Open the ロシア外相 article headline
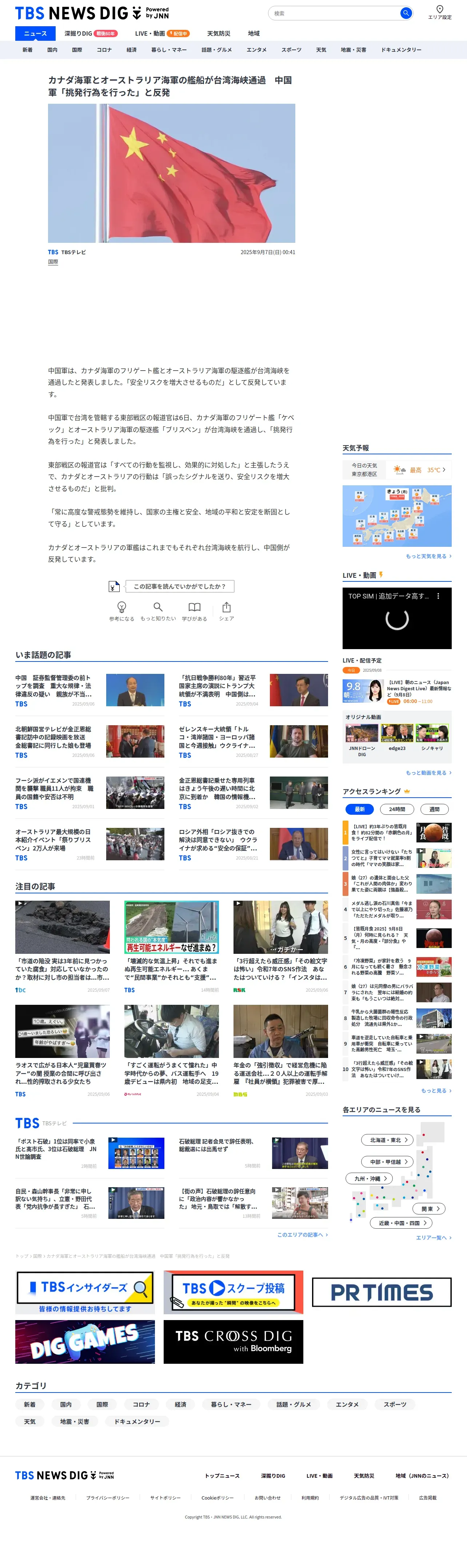 coord(218,840)
